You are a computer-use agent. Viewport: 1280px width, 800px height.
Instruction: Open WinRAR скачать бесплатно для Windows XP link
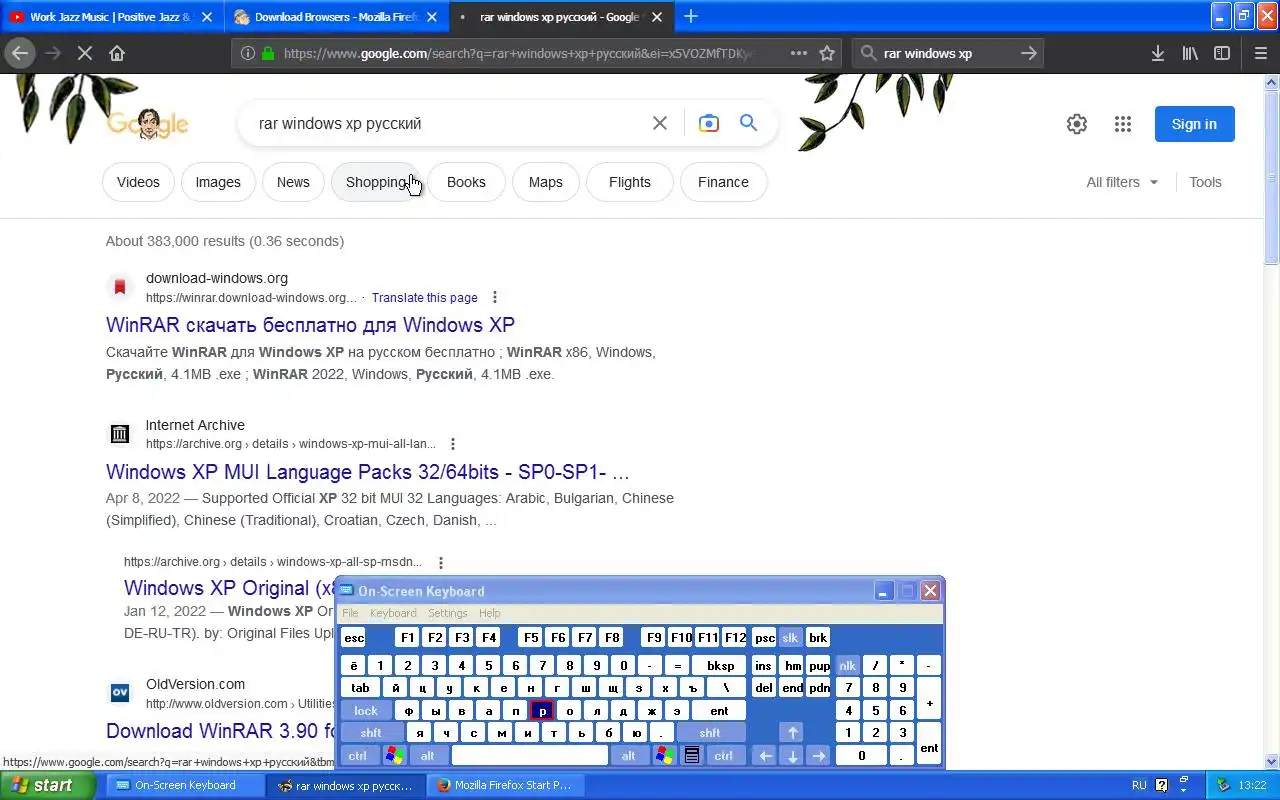point(310,325)
